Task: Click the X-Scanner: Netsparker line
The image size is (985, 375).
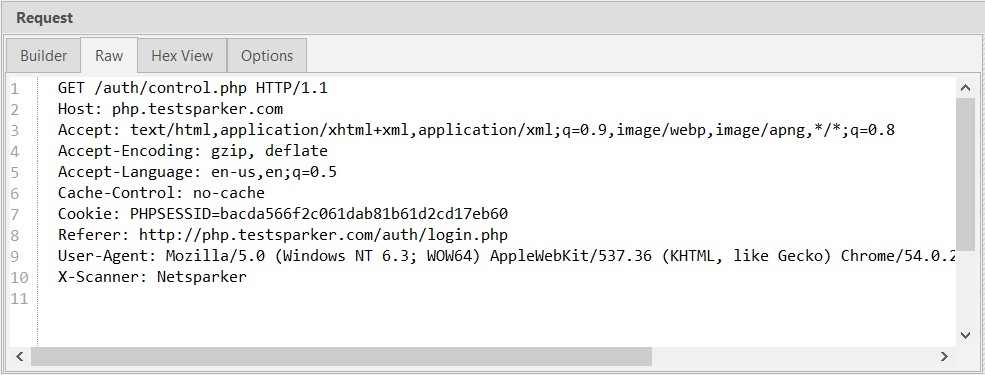Action: (x=152, y=276)
